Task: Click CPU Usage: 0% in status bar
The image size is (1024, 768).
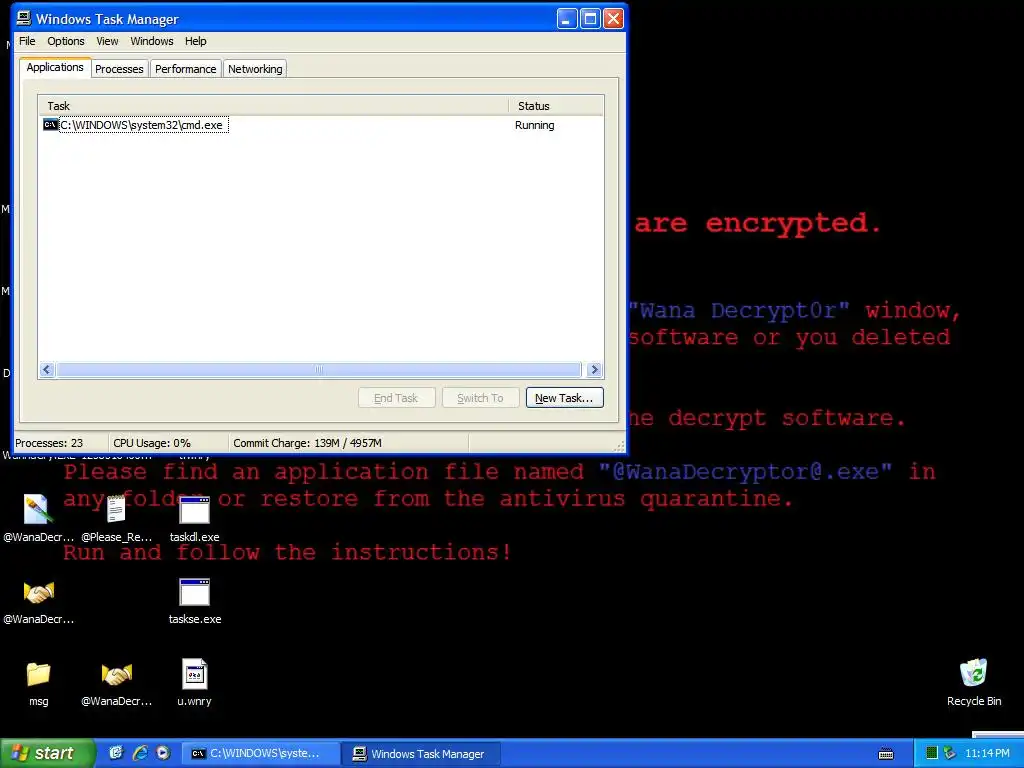Action: point(152,443)
